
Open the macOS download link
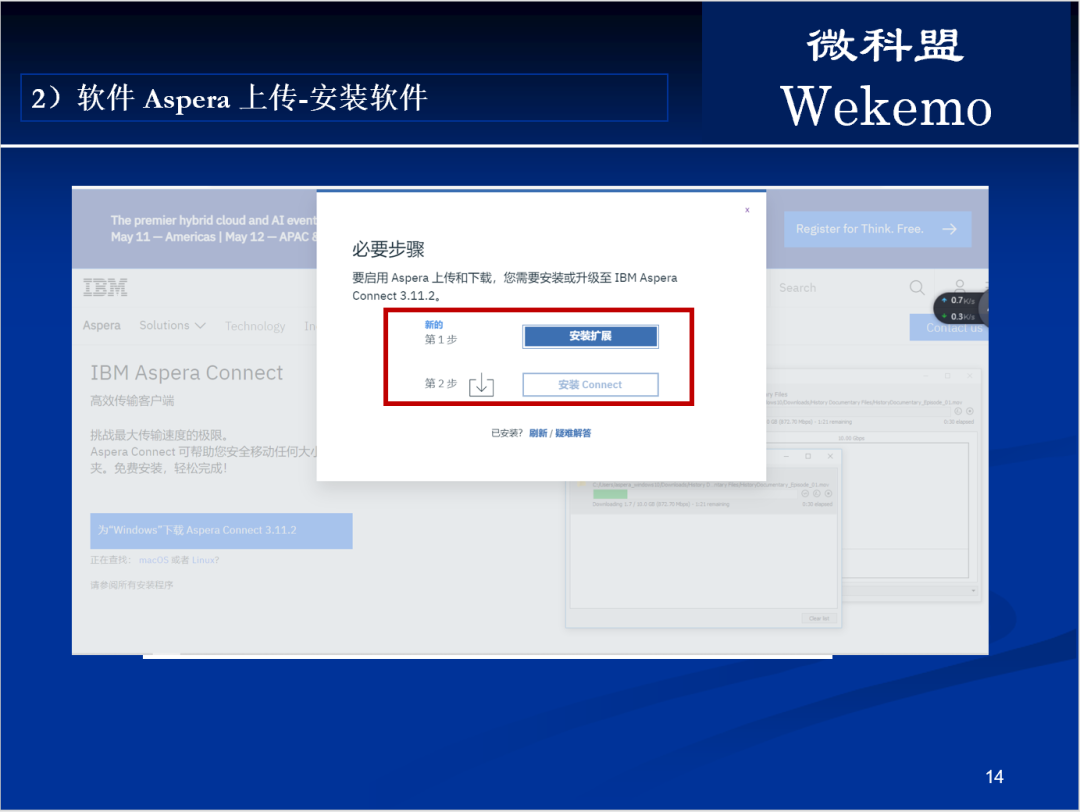pos(154,560)
